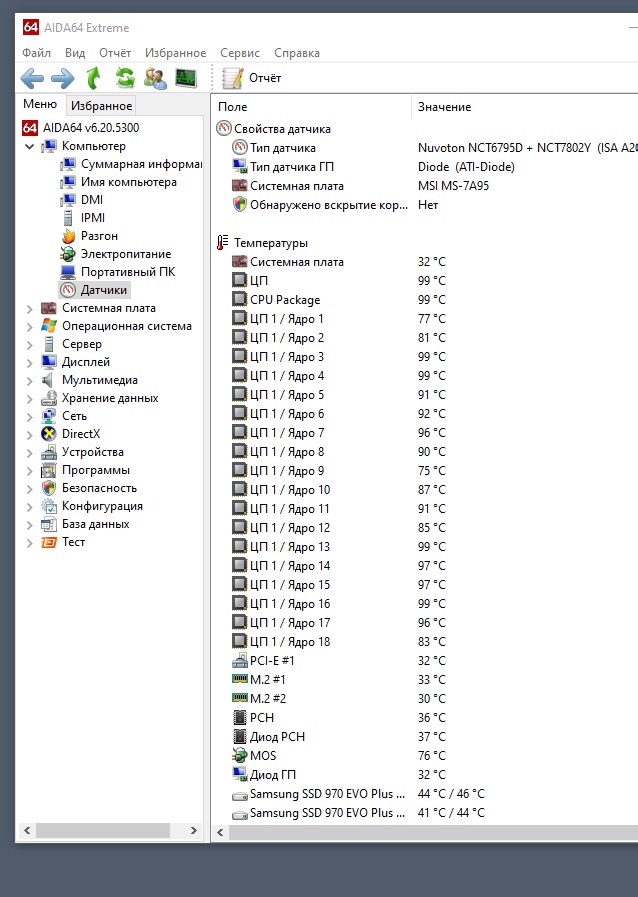Select Обнаружено вскрытие корпуса row
Viewport: 638px width, 897px height.
click(425, 205)
